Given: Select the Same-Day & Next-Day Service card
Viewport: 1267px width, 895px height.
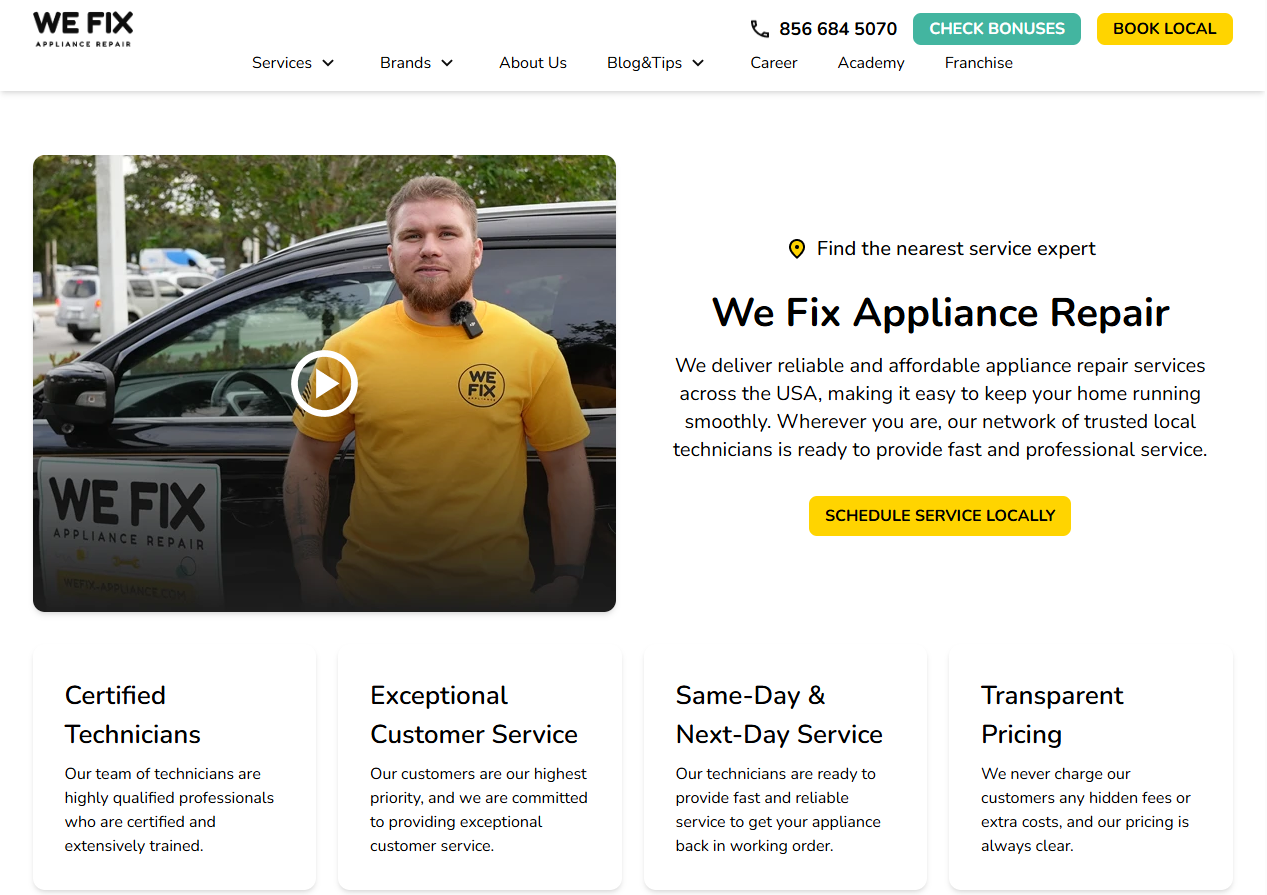Looking at the screenshot, I should [x=785, y=768].
